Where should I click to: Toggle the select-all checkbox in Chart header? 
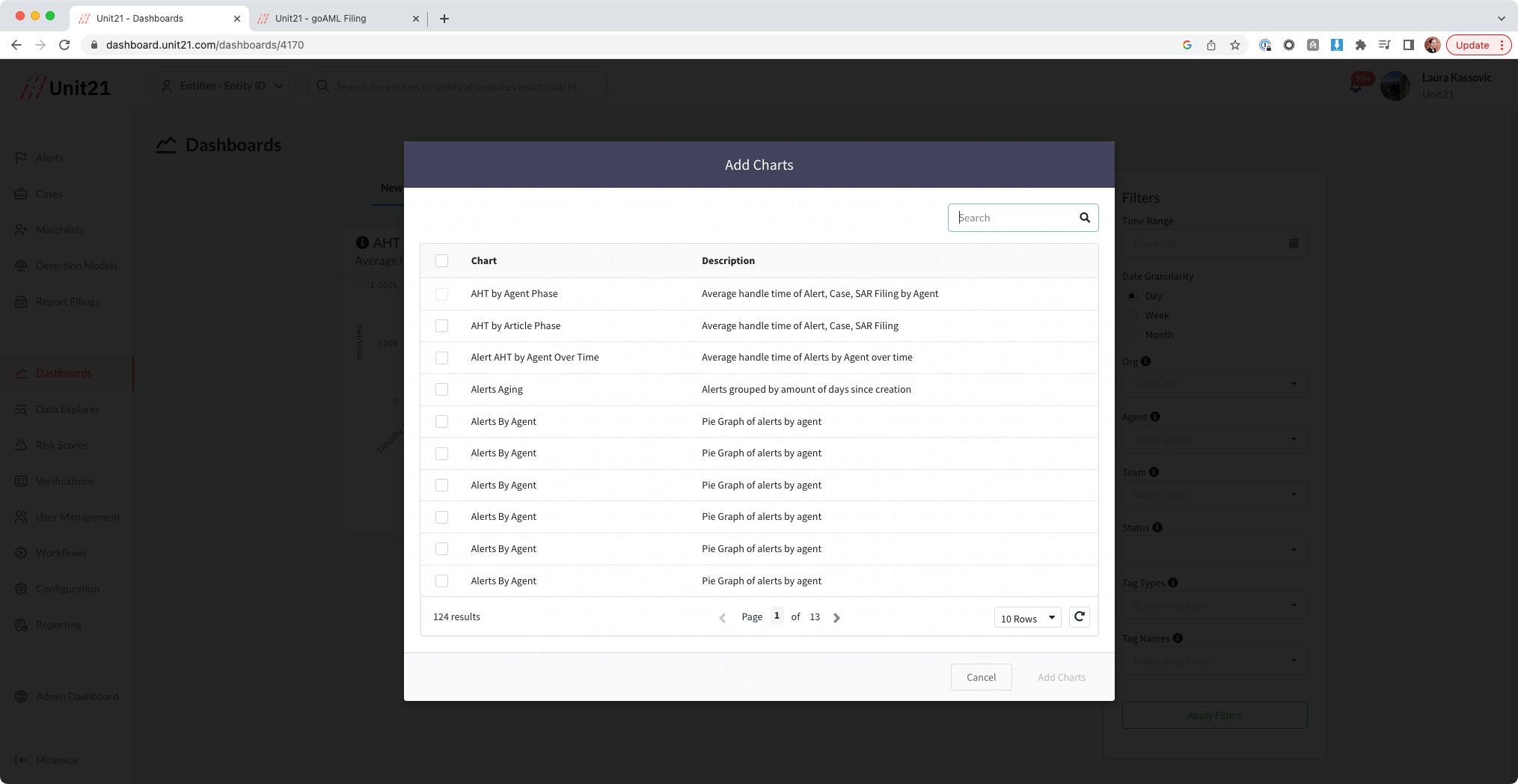tap(442, 261)
